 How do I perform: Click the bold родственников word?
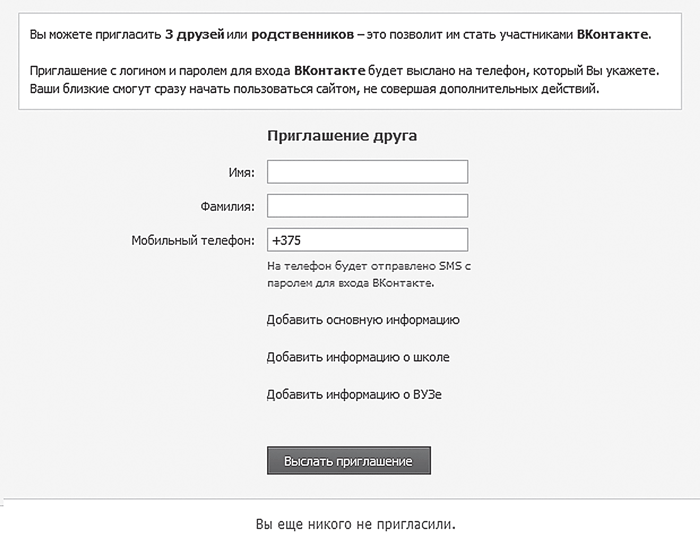click(x=303, y=34)
